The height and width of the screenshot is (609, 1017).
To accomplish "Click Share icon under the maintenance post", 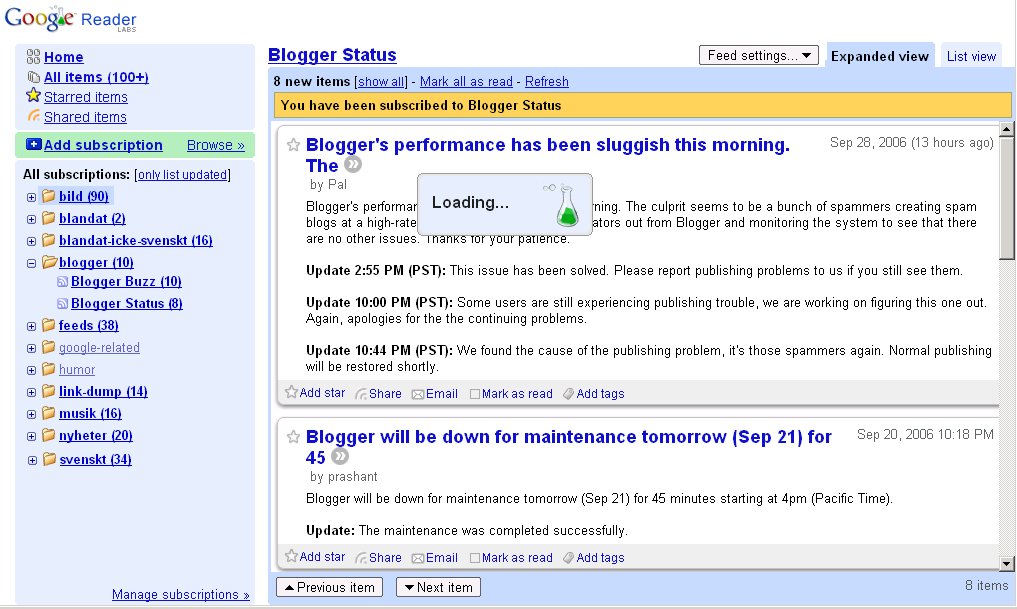I will [x=361, y=558].
